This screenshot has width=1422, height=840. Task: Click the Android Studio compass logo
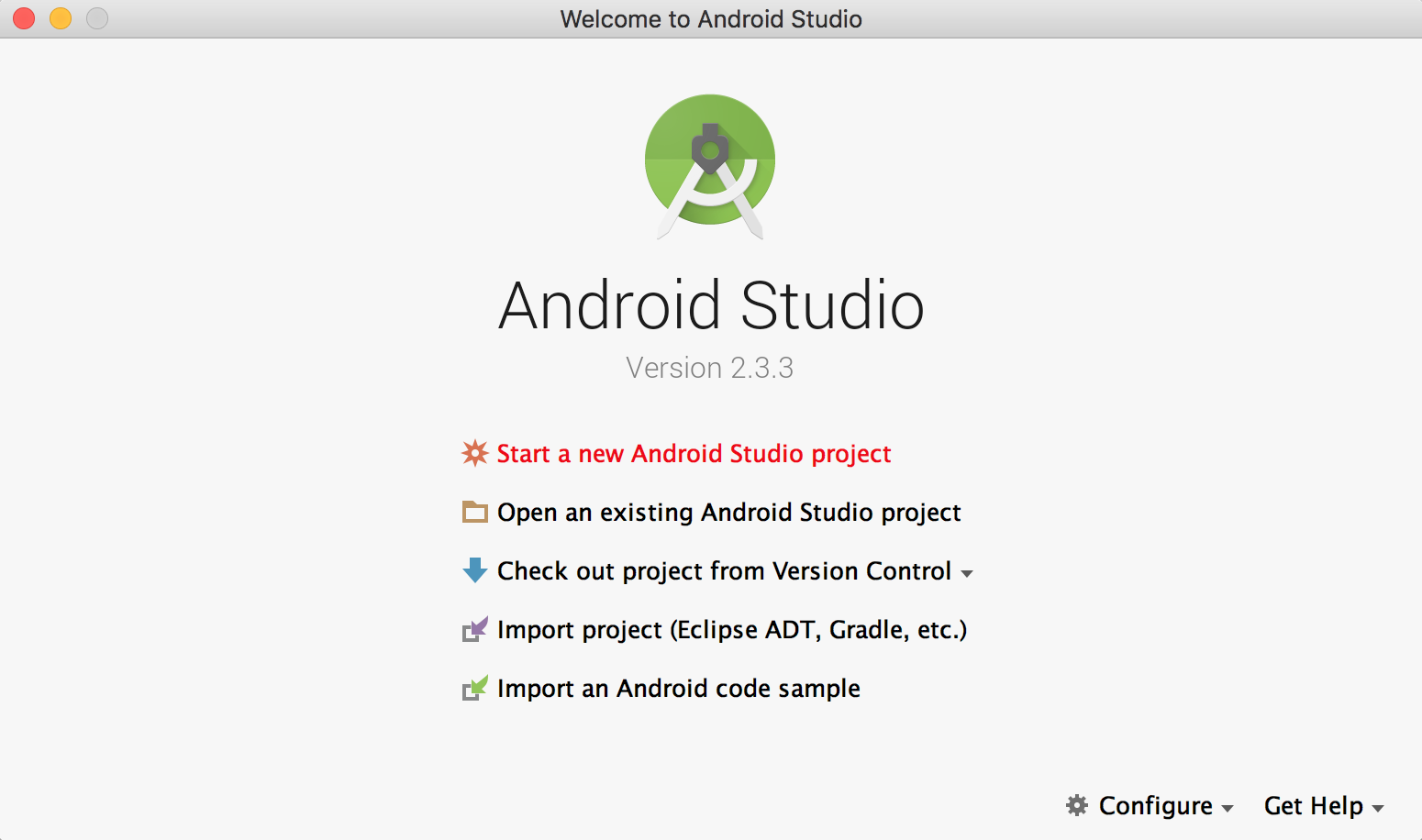tap(710, 165)
